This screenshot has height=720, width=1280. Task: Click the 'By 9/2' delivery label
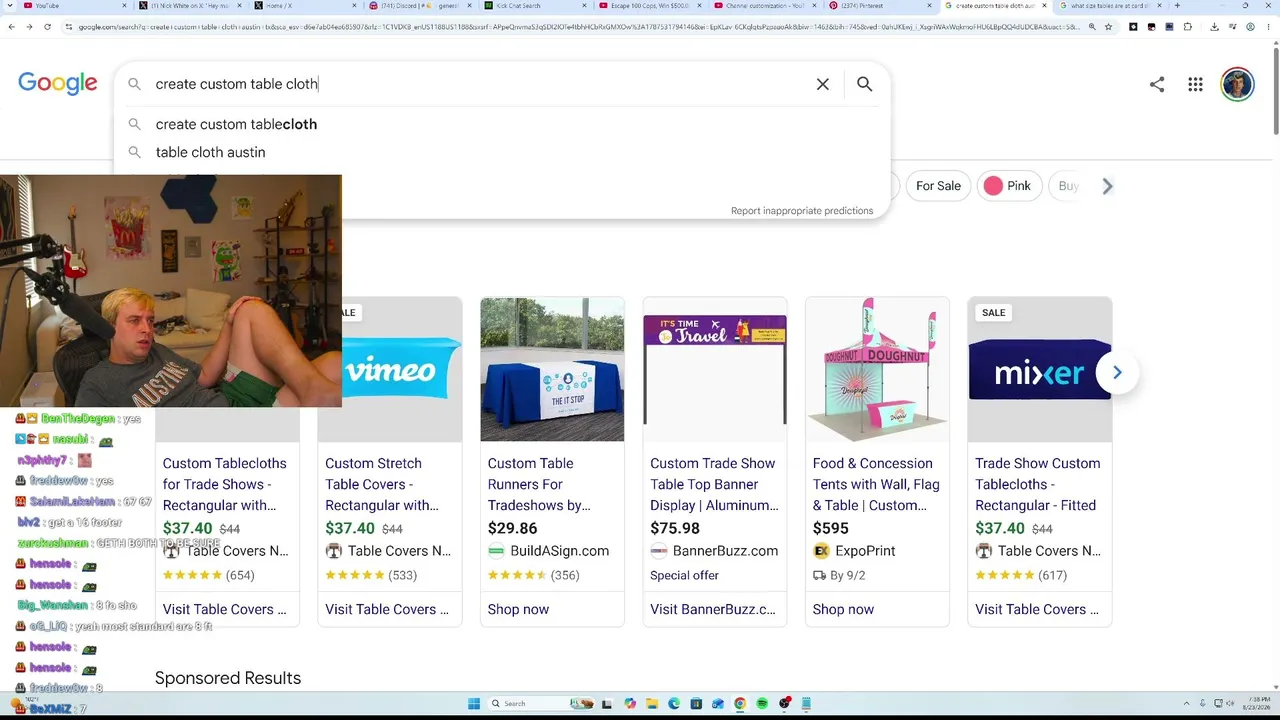[x=846, y=575]
